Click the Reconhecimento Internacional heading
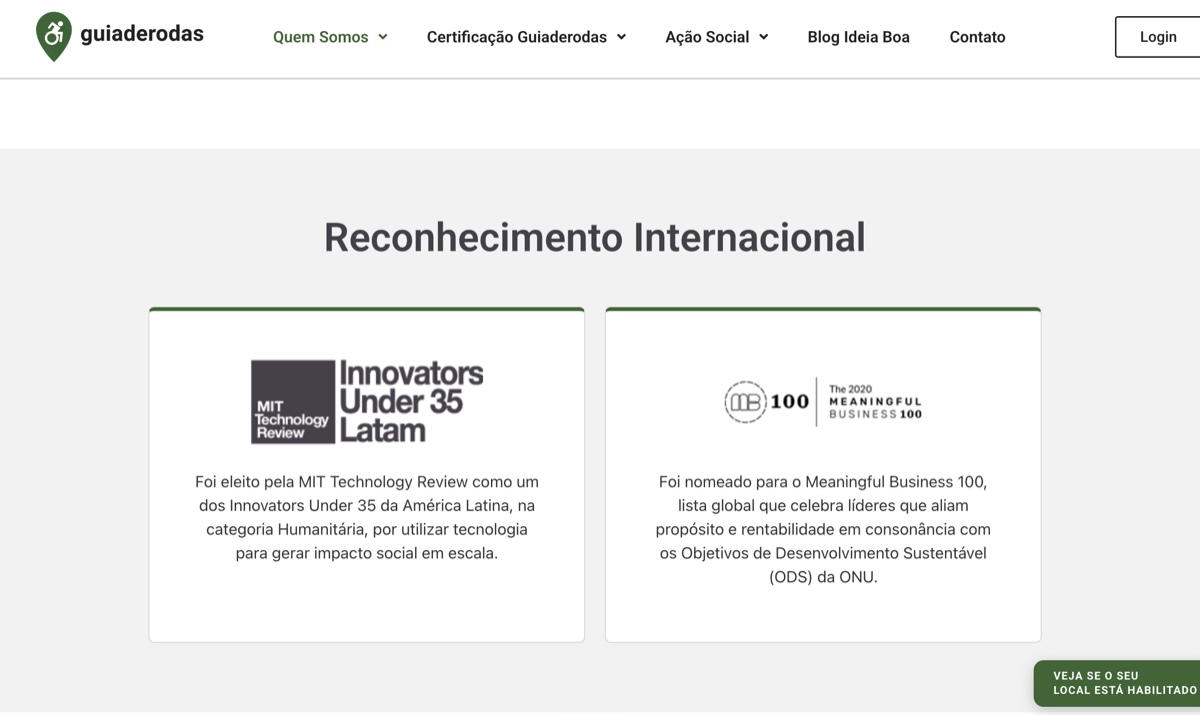The image size is (1200, 715). [x=595, y=238]
